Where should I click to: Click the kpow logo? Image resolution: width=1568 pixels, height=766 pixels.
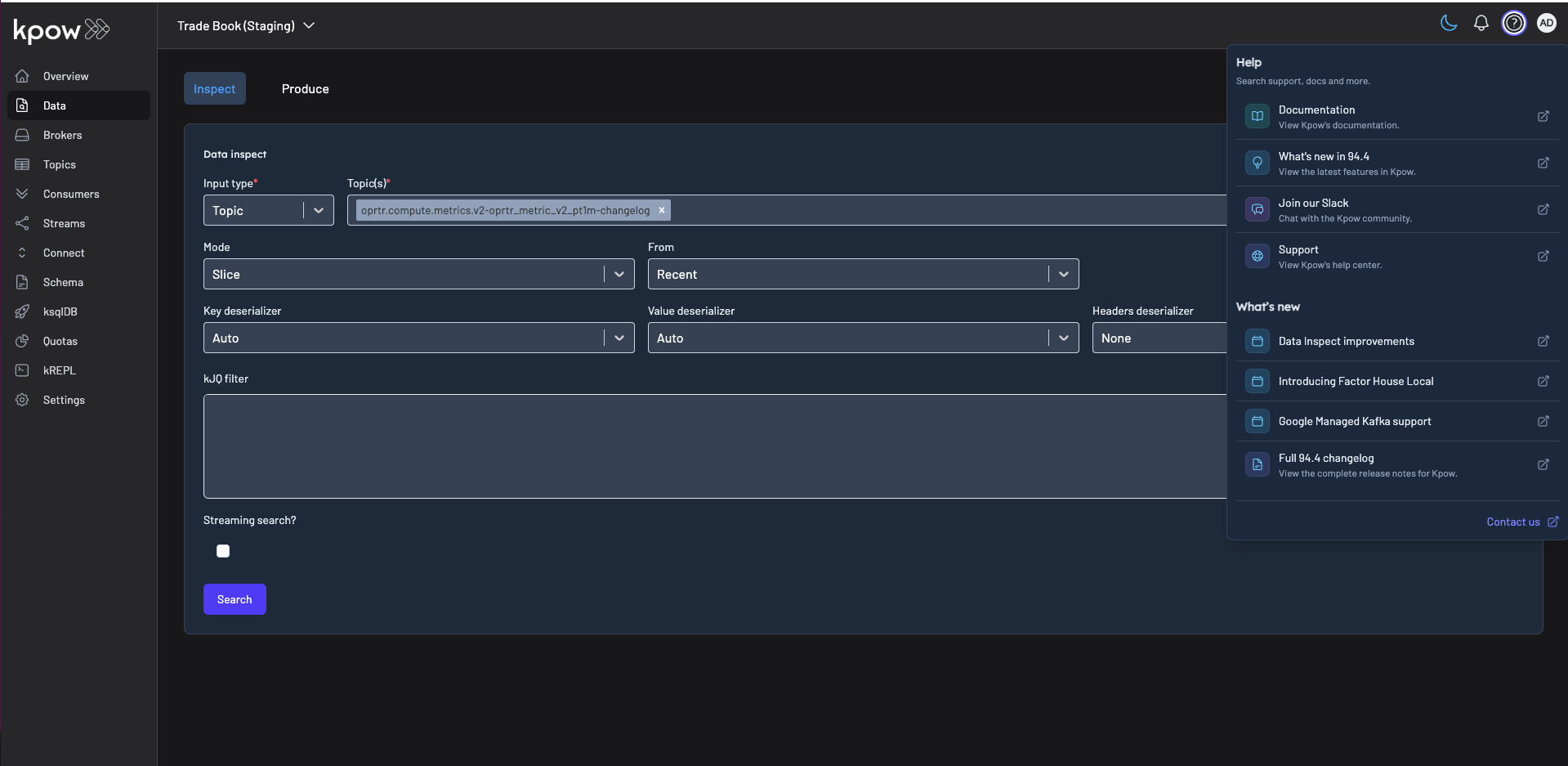click(x=61, y=31)
